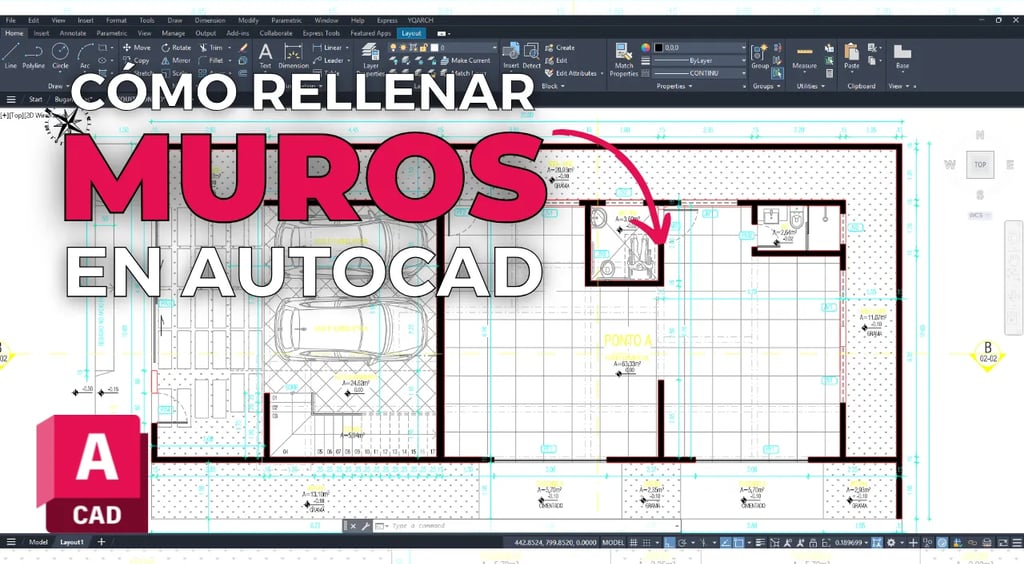Click the Detect block icon
The height and width of the screenshot is (564, 1024).
(x=532, y=56)
